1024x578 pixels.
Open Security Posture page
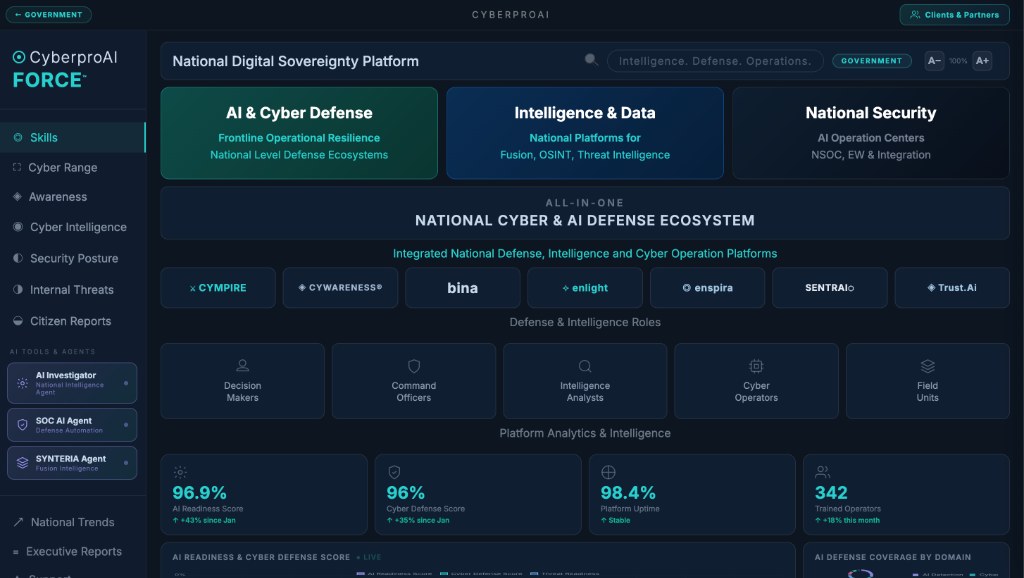[x=72, y=258]
